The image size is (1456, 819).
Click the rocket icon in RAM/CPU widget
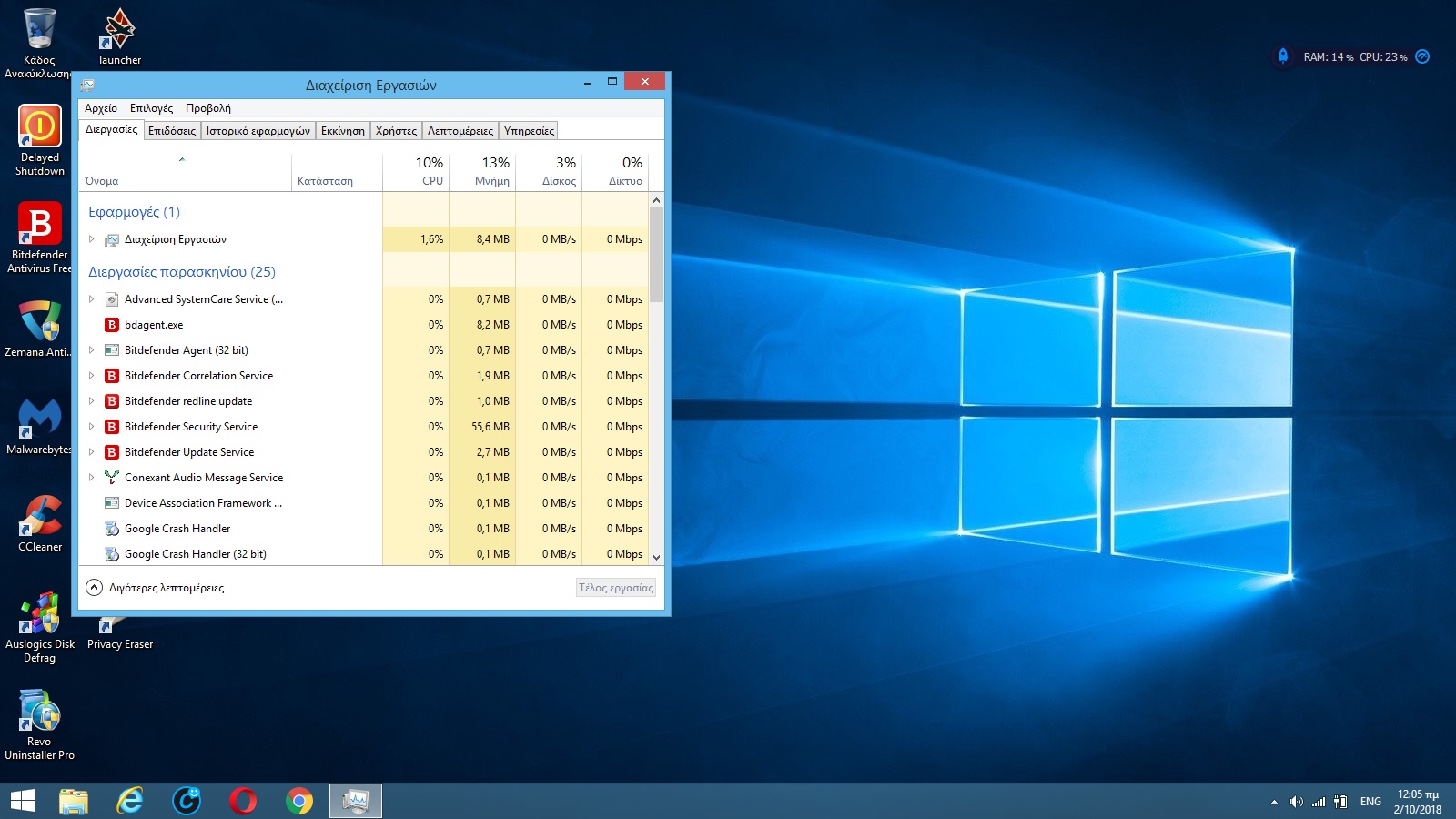pos(1283,56)
